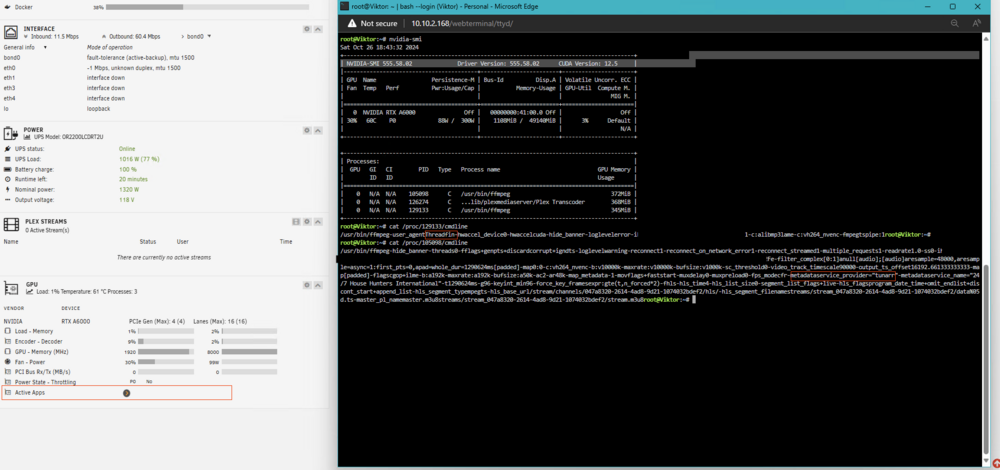Click the Plex Transcoder process line in terminal

tap(489, 201)
